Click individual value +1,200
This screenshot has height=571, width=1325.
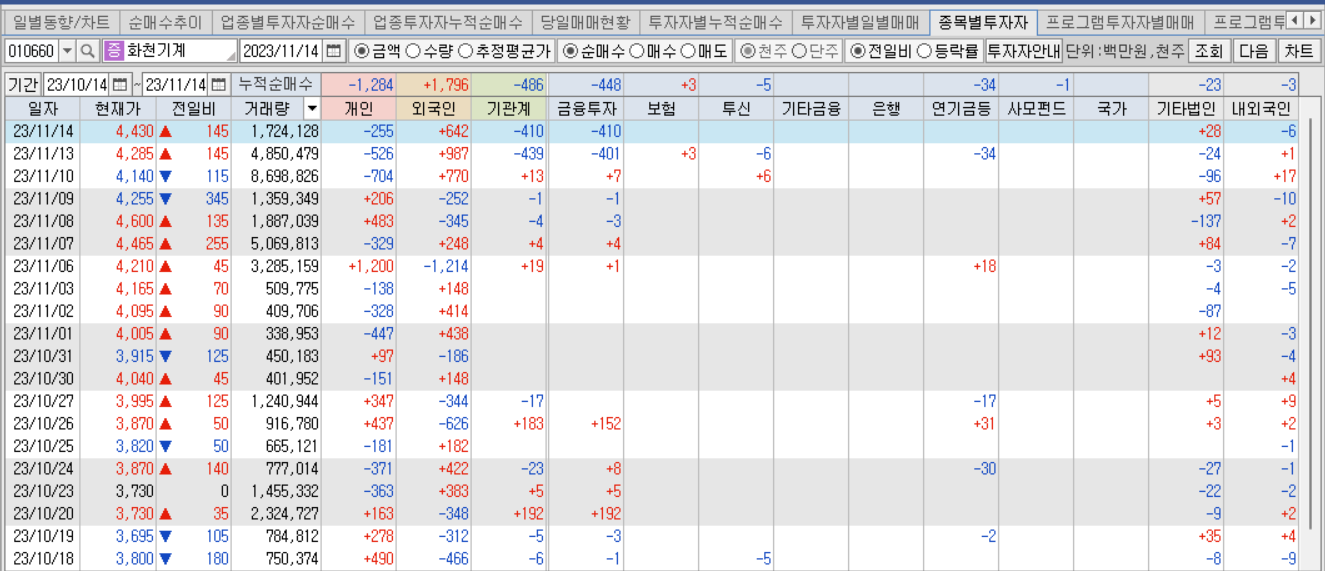tap(370, 266)
